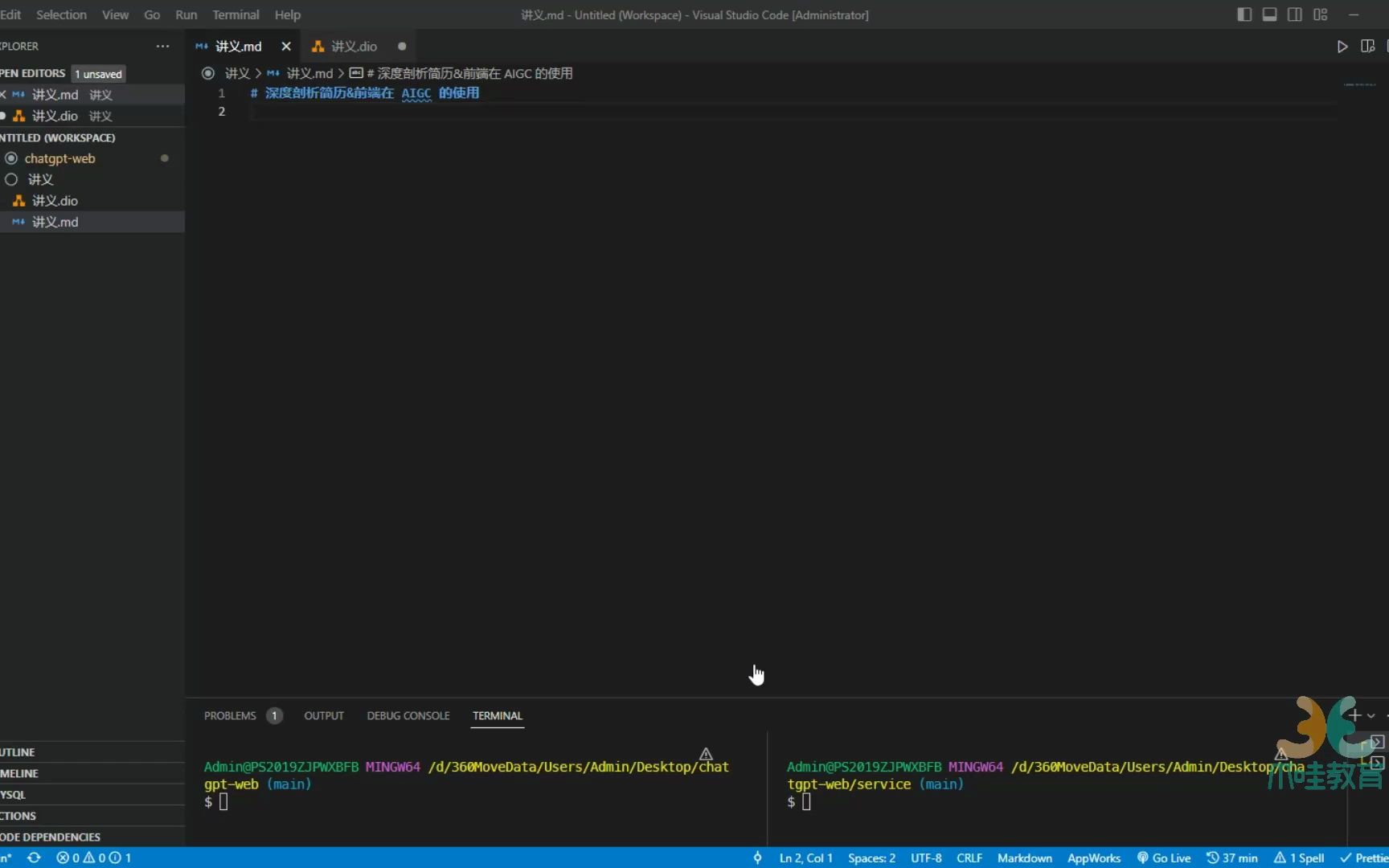Focus left terminal prompt
This screenshot has width=1389, height=868.
click(223, 802)
